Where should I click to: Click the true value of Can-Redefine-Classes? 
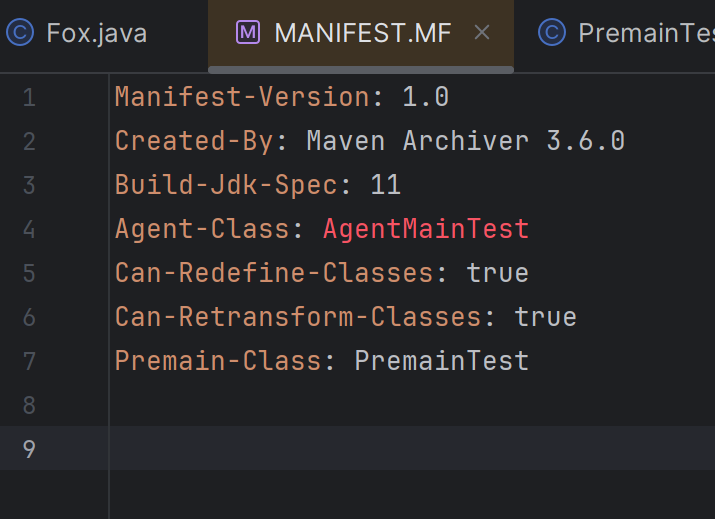click(x=497, y=273)
